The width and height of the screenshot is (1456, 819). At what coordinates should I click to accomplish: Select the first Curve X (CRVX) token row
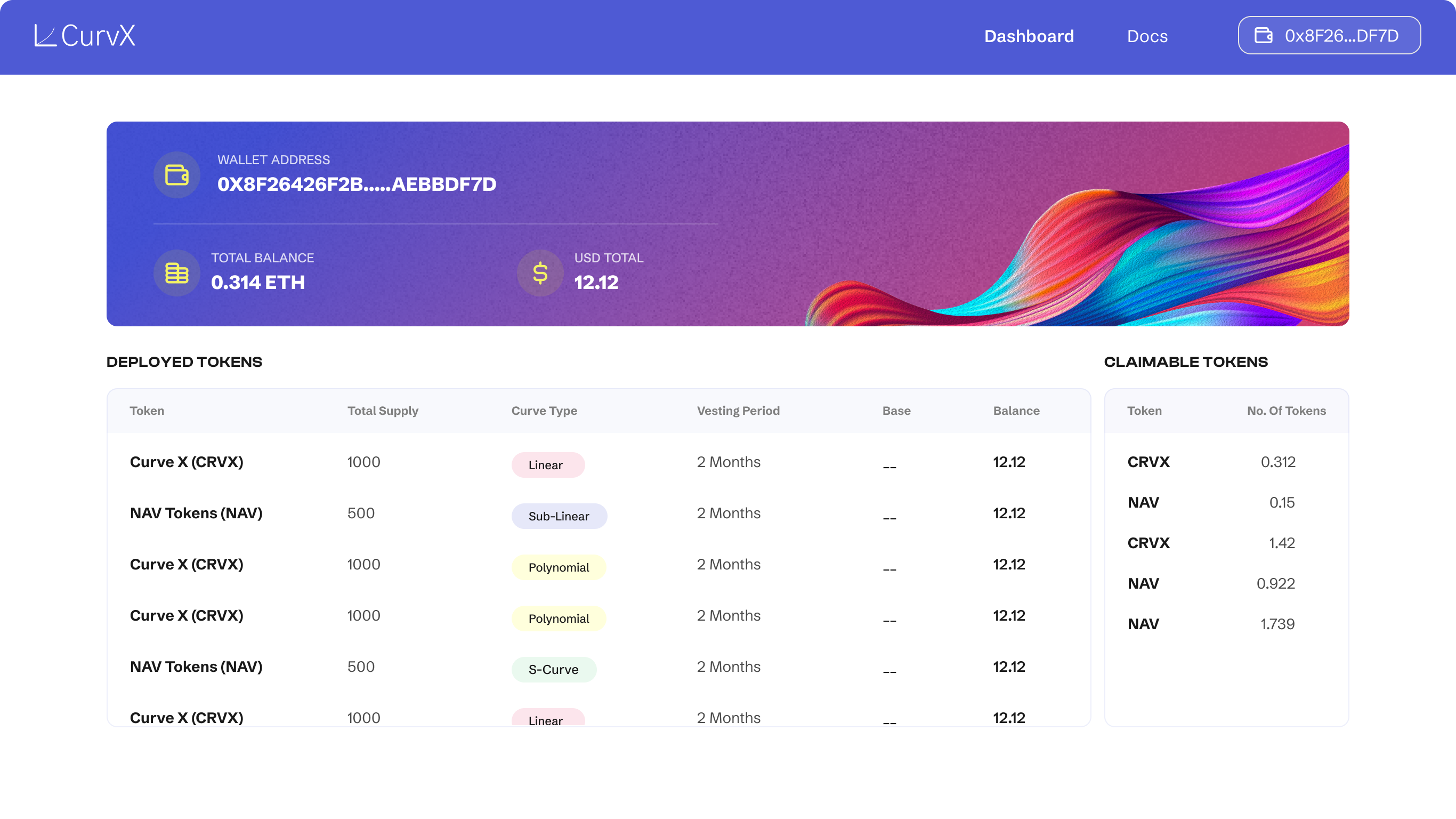[187, 462]
